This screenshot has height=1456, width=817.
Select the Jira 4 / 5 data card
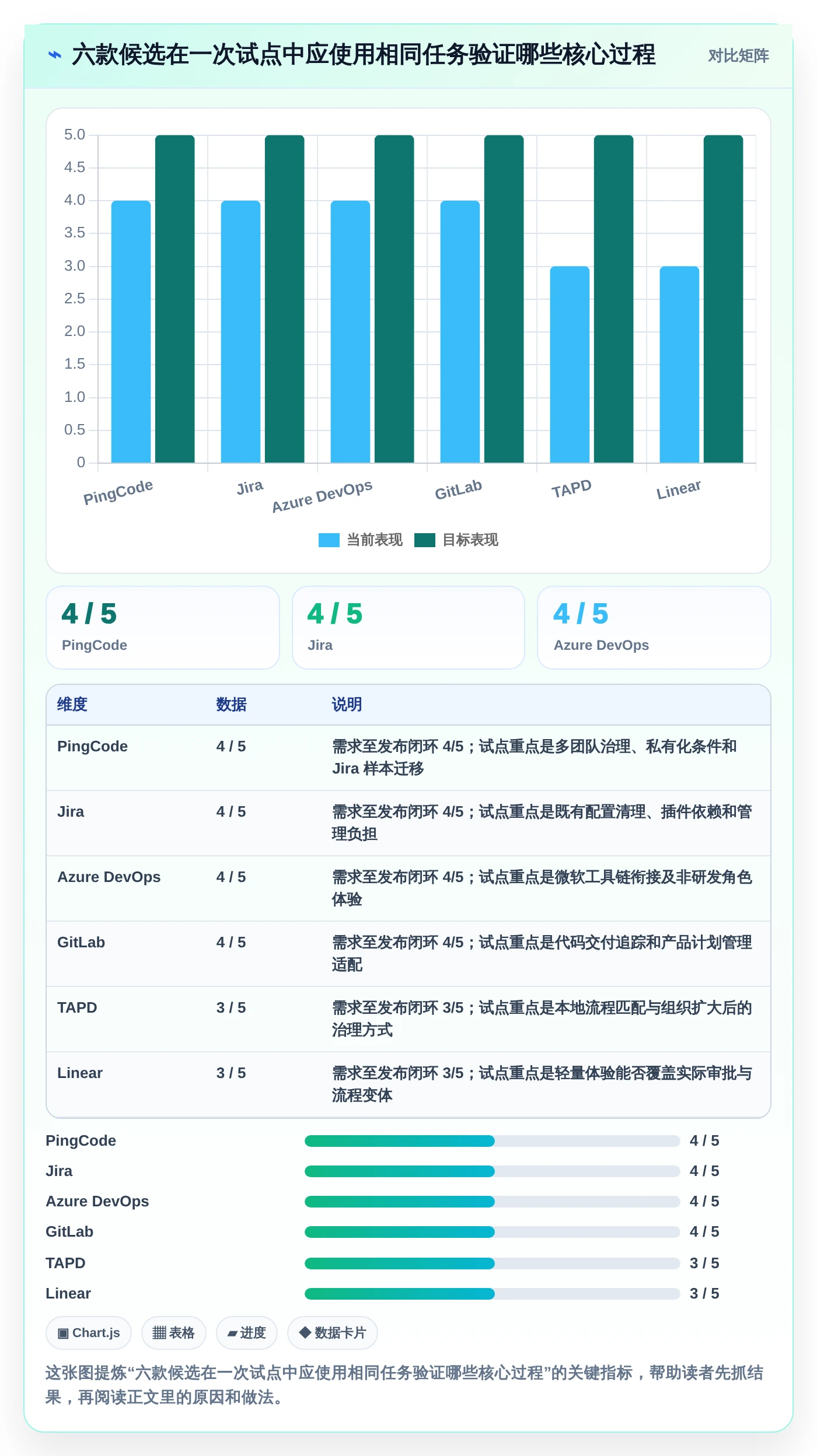[x=408, y=628]
